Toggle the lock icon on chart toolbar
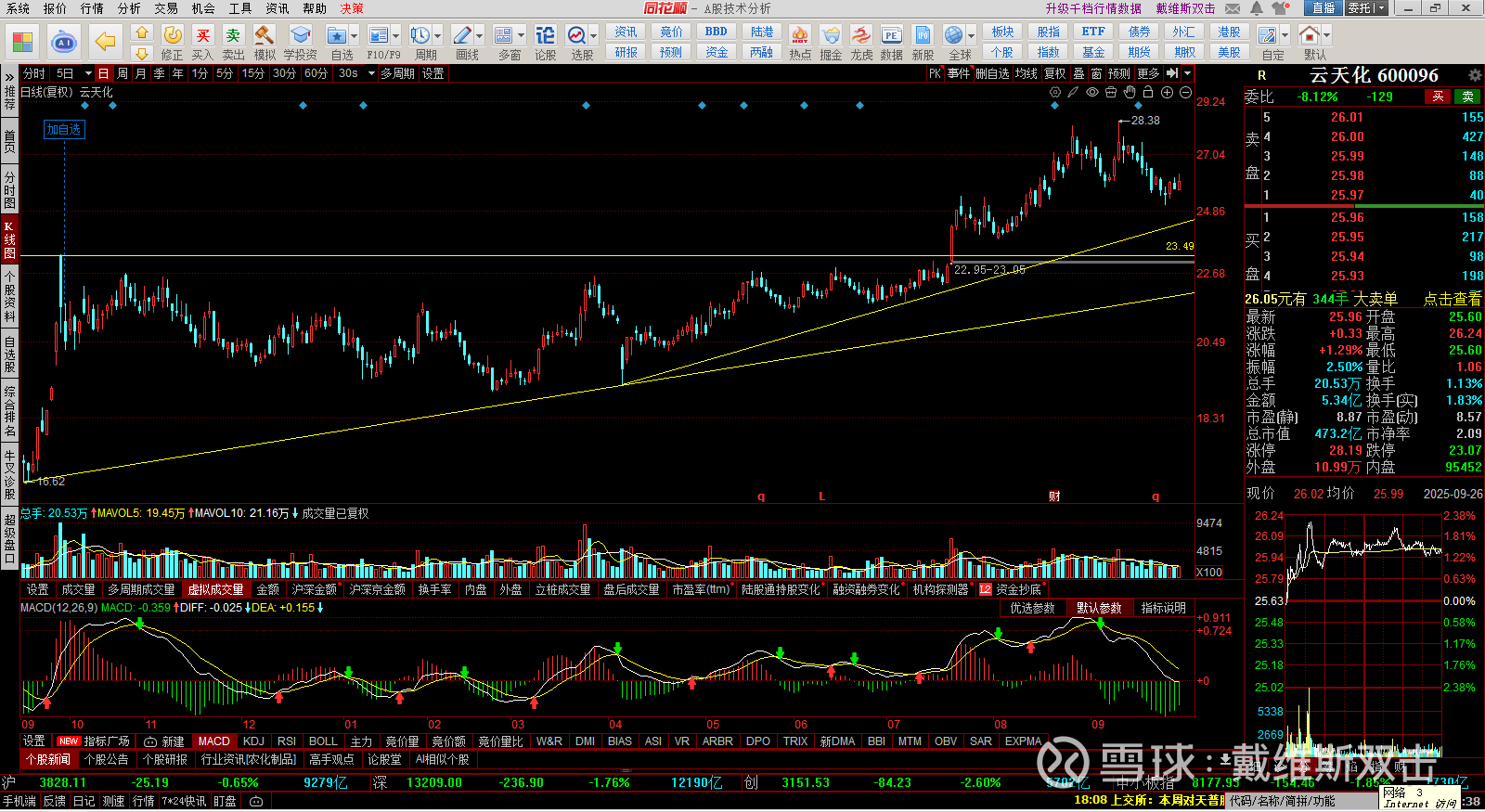This screenshot has height=812, width=1485. (x=1148, y=92)
